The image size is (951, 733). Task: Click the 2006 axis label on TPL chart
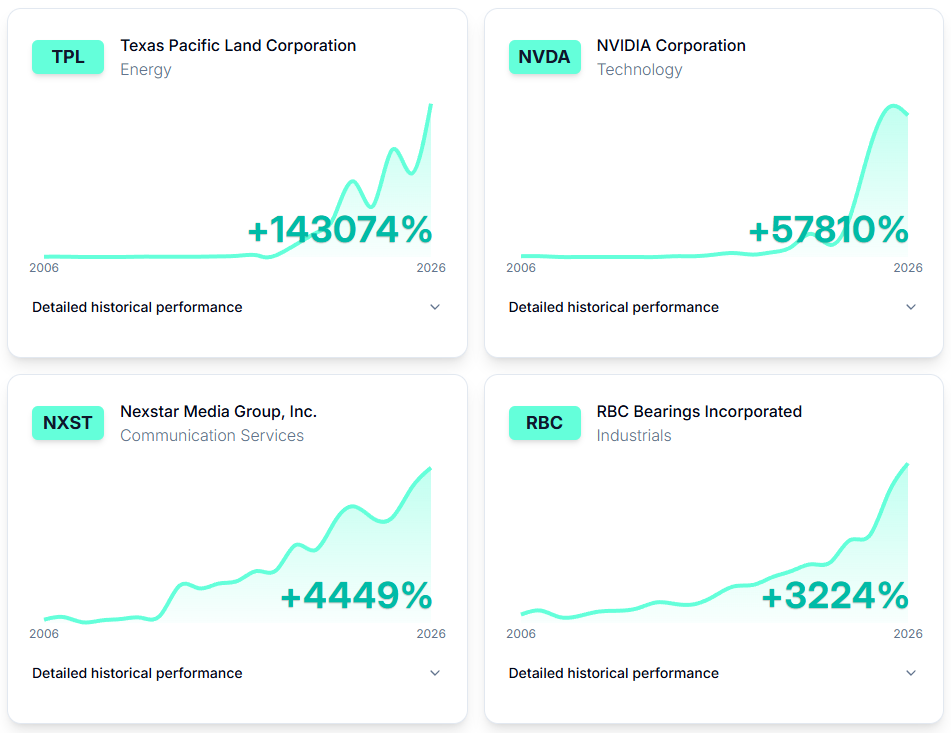pyautogui.click(x=44, y=268)
